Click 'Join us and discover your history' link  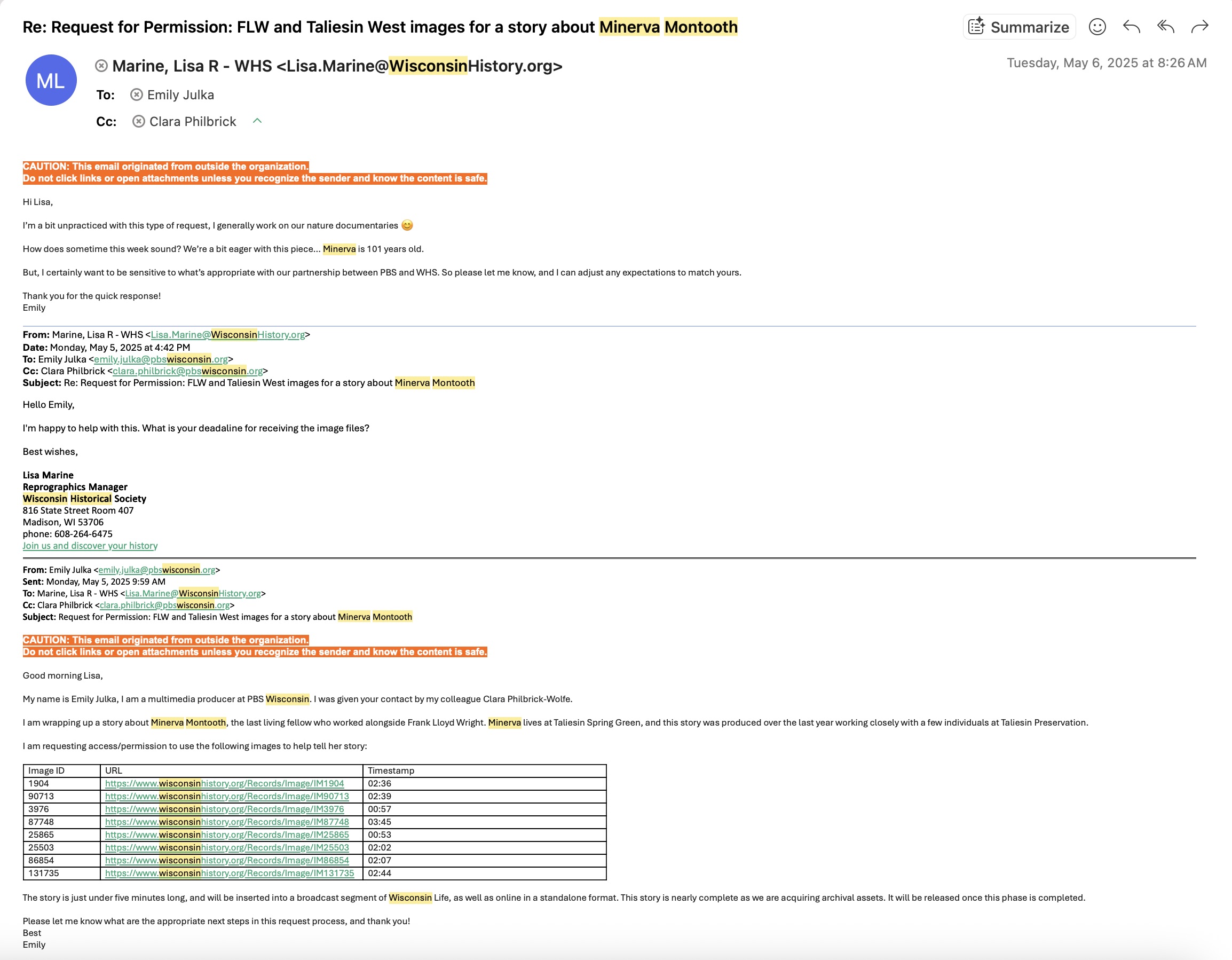coord(90,546)
